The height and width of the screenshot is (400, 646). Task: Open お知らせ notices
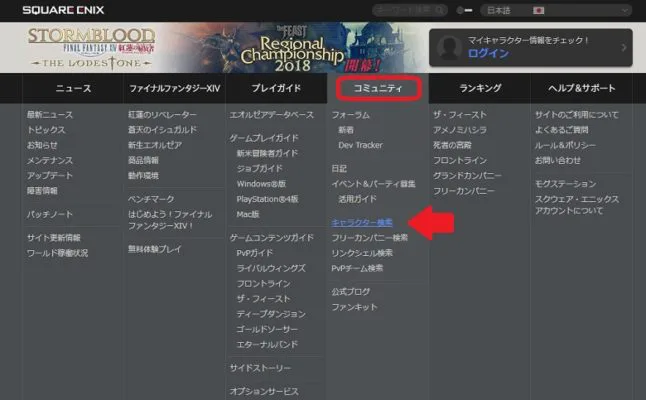coord(42,145)
